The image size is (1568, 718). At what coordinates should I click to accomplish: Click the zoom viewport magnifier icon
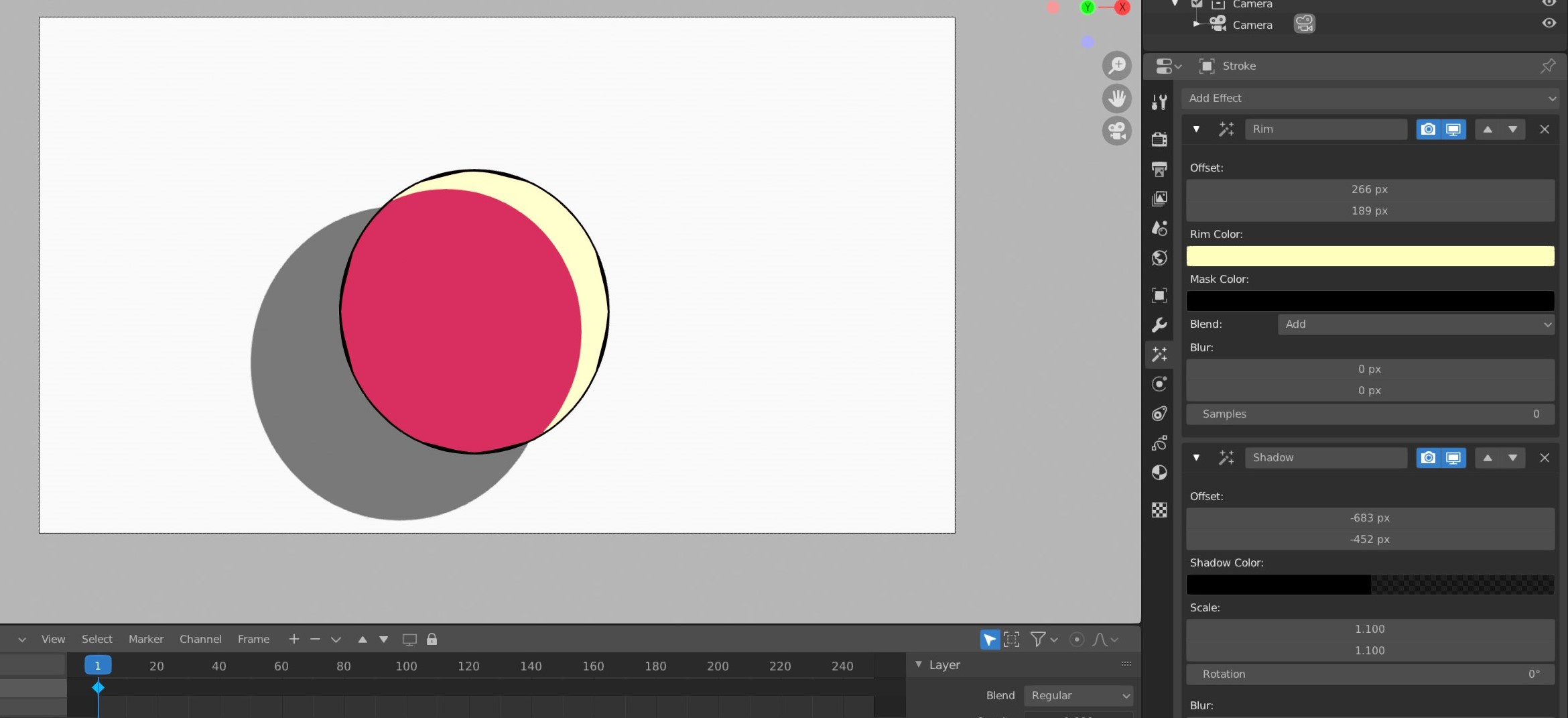(x=1117, y=66)
